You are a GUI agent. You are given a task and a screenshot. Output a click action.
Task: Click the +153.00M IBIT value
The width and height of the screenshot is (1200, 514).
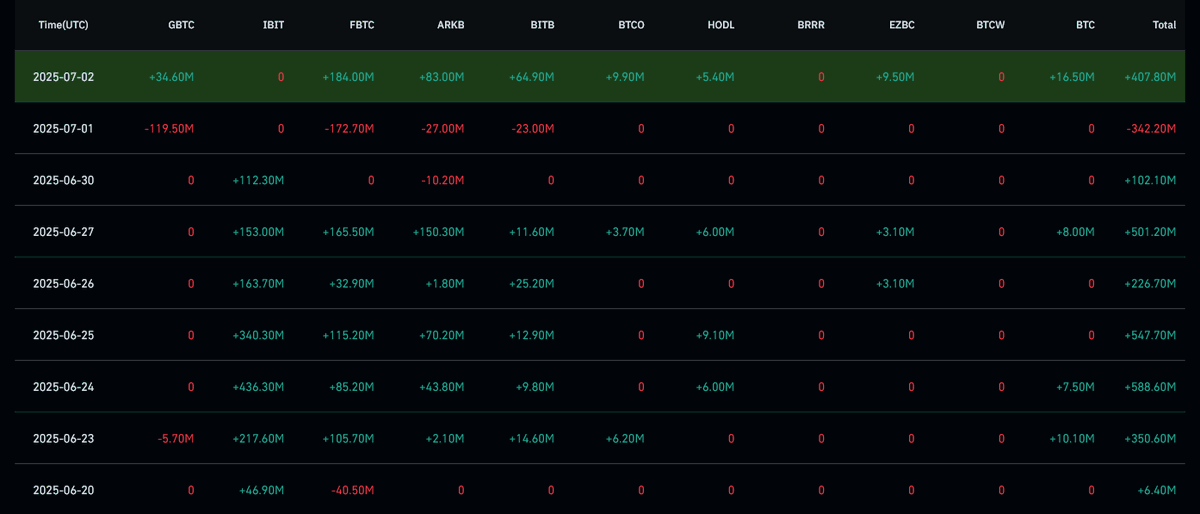258,232
